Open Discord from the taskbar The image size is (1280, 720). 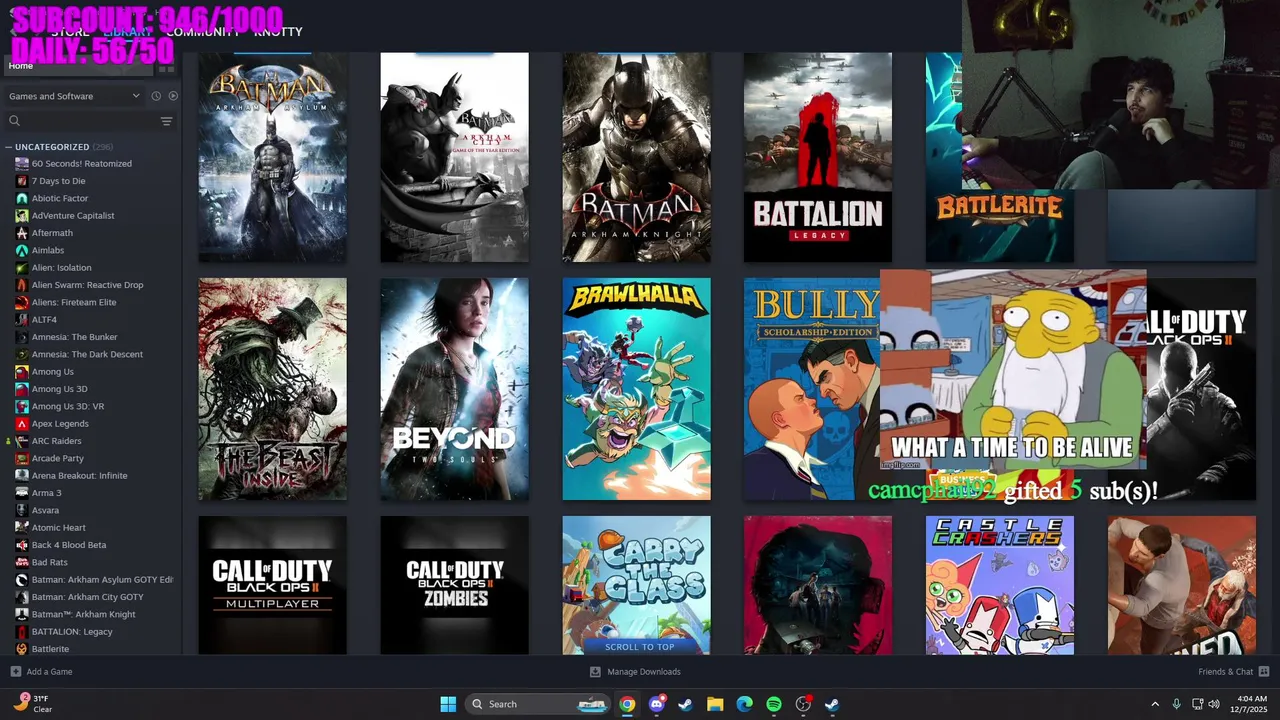click(656, 704)
